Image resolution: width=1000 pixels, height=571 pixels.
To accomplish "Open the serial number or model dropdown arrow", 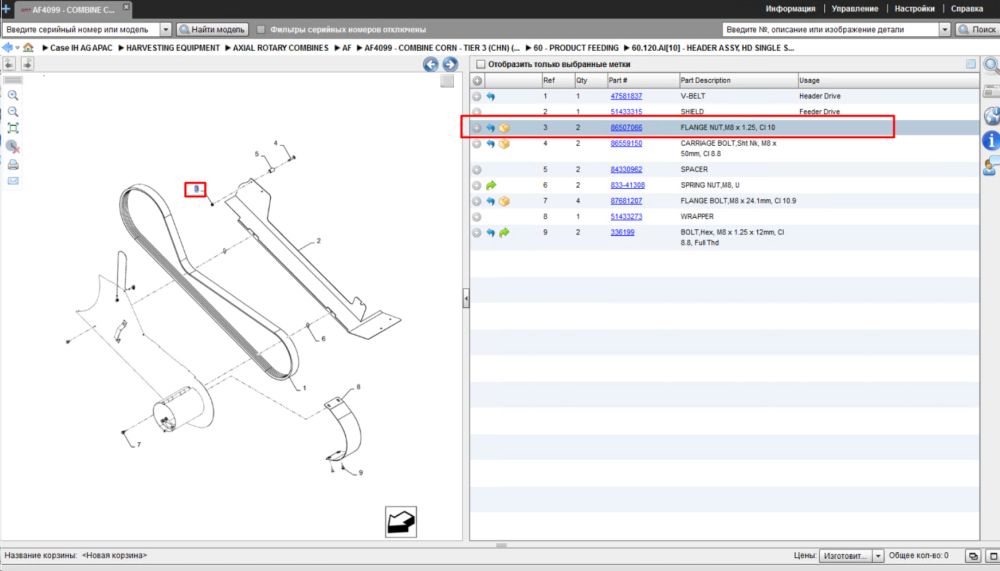I will click(x=166, y=29).
